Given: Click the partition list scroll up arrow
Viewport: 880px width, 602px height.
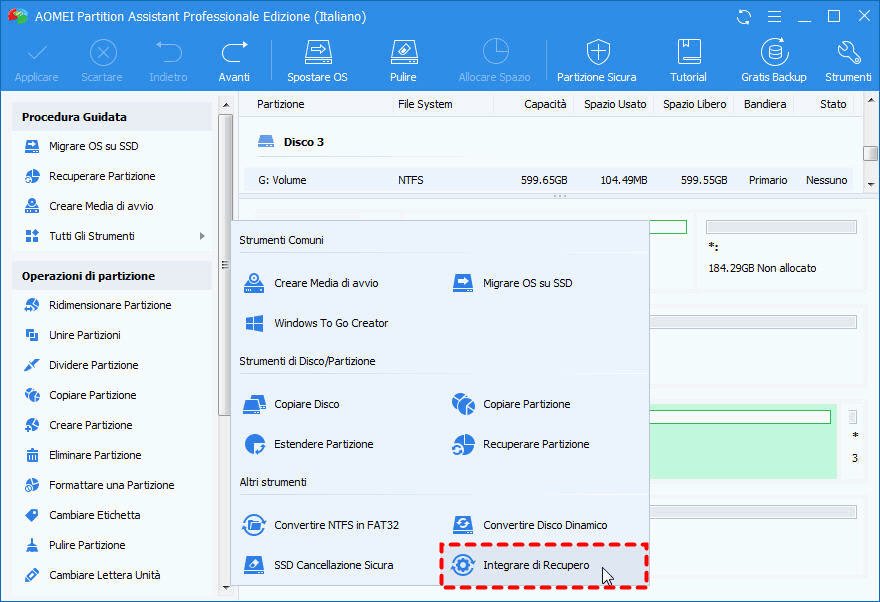Looking at the screenshot, I should (x=870, y=101).
